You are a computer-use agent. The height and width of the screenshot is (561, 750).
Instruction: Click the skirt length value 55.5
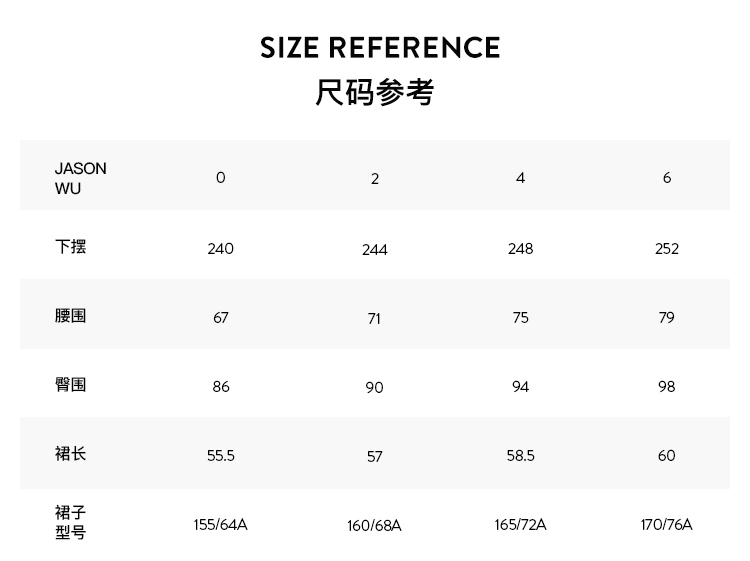[x=221, y=455]
